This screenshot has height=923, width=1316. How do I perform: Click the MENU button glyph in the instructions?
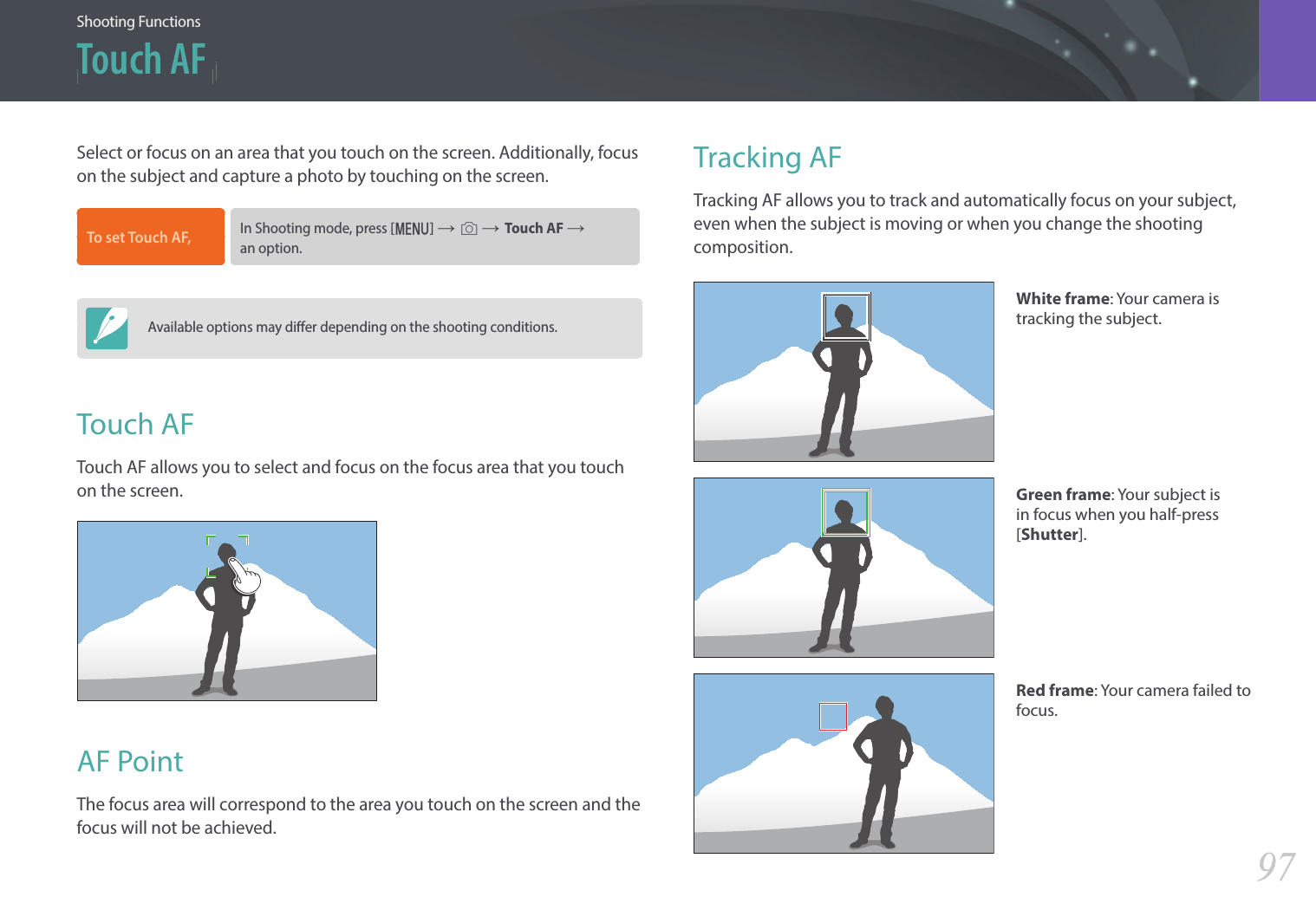tap(412, 229)
